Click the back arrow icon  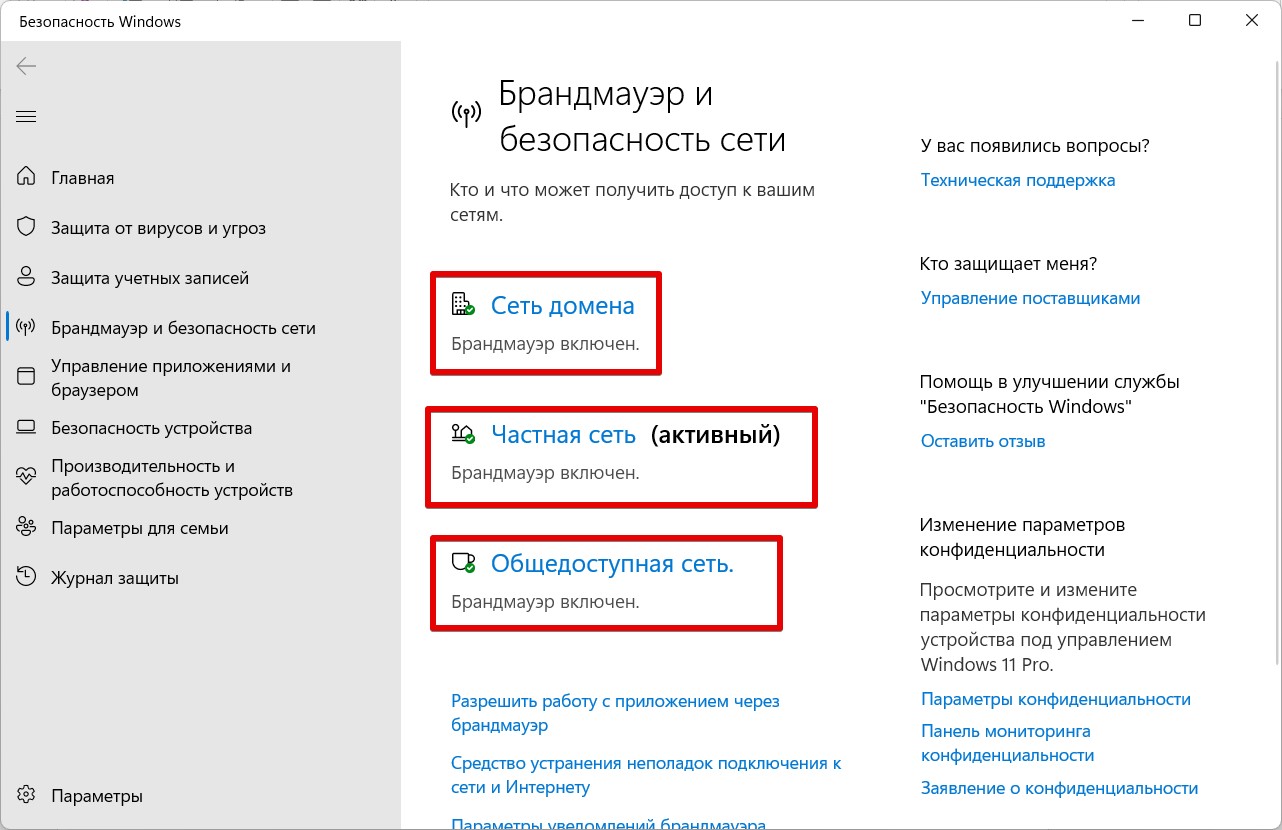(26, 66)
